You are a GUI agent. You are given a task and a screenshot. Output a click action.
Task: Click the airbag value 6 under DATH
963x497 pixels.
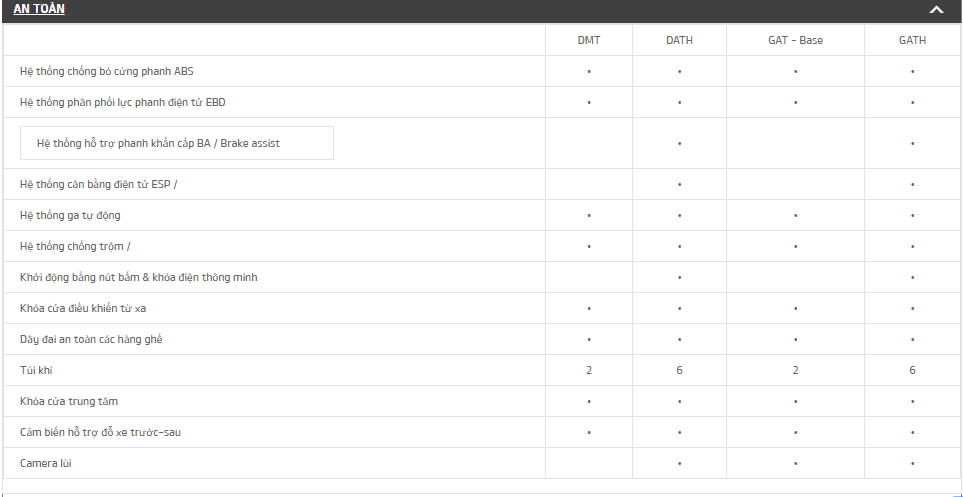tap(679, 370)
